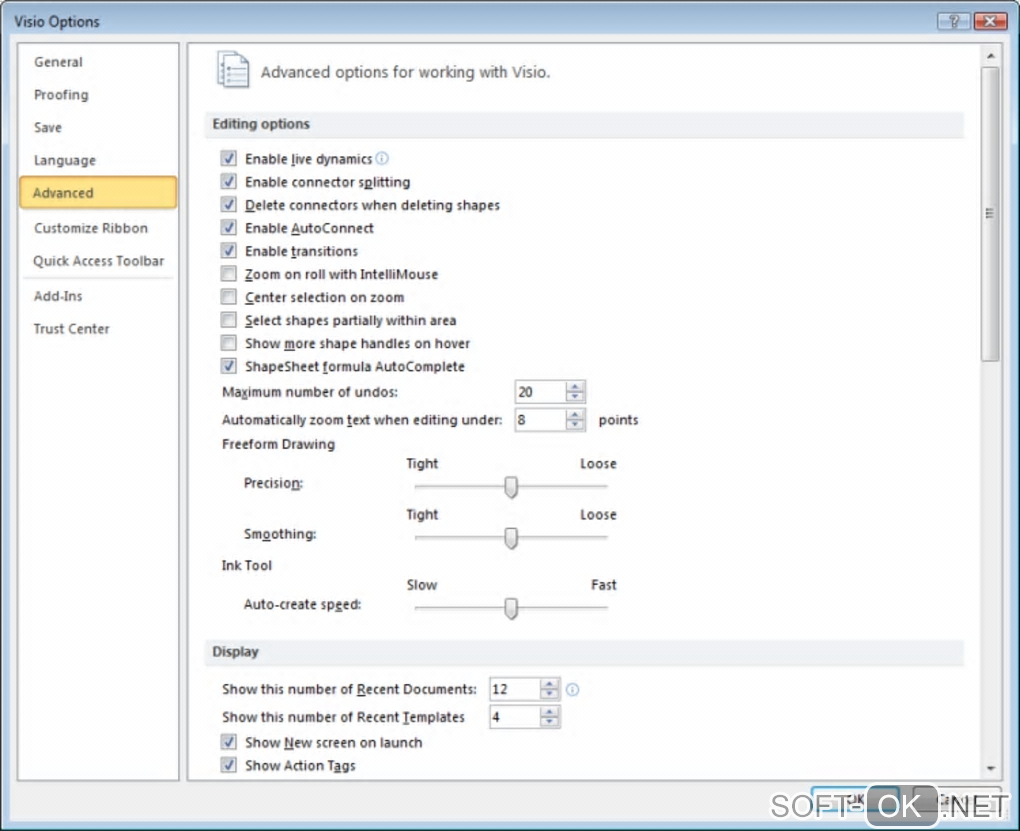Toggle Show Action Tags checkbox
This screenshot has width=1020, height=831.
tap(228, 765)
